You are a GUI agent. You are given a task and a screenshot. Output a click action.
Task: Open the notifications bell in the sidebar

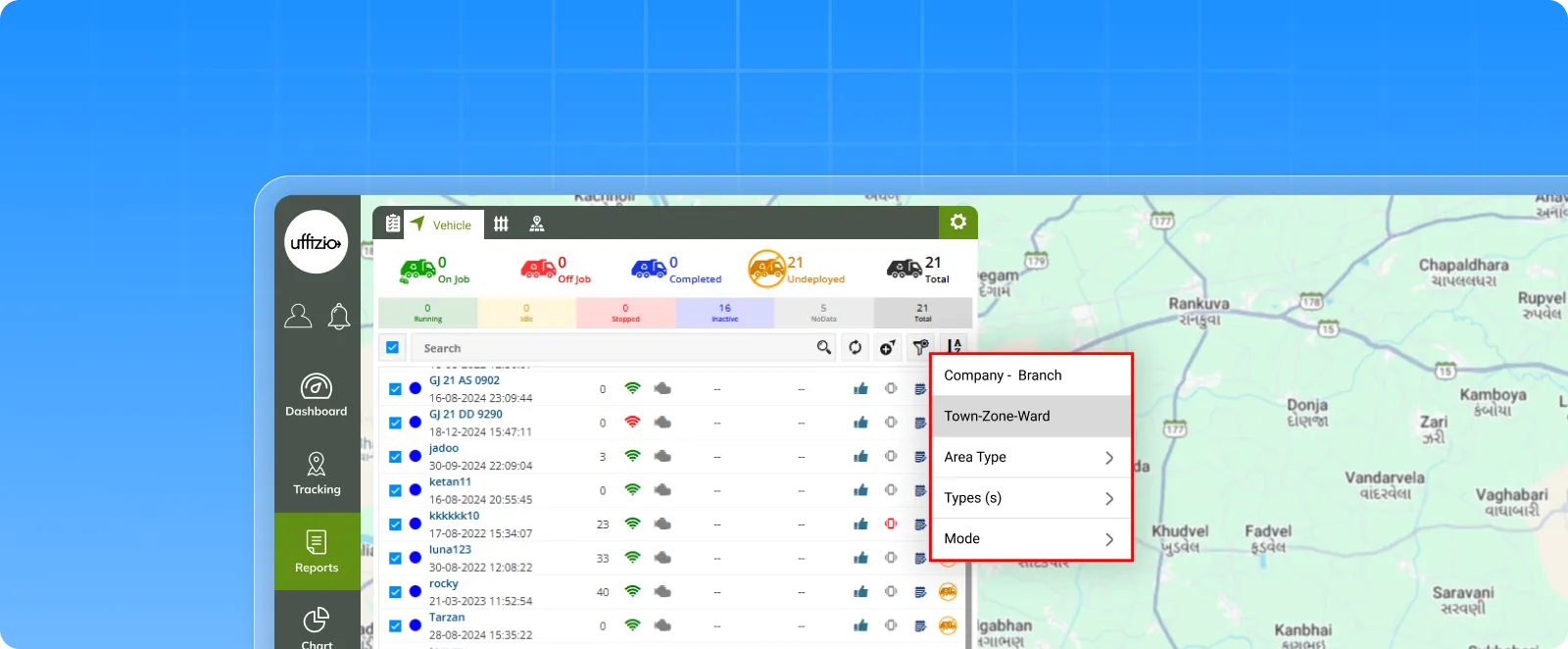click(x=339, y=317)
